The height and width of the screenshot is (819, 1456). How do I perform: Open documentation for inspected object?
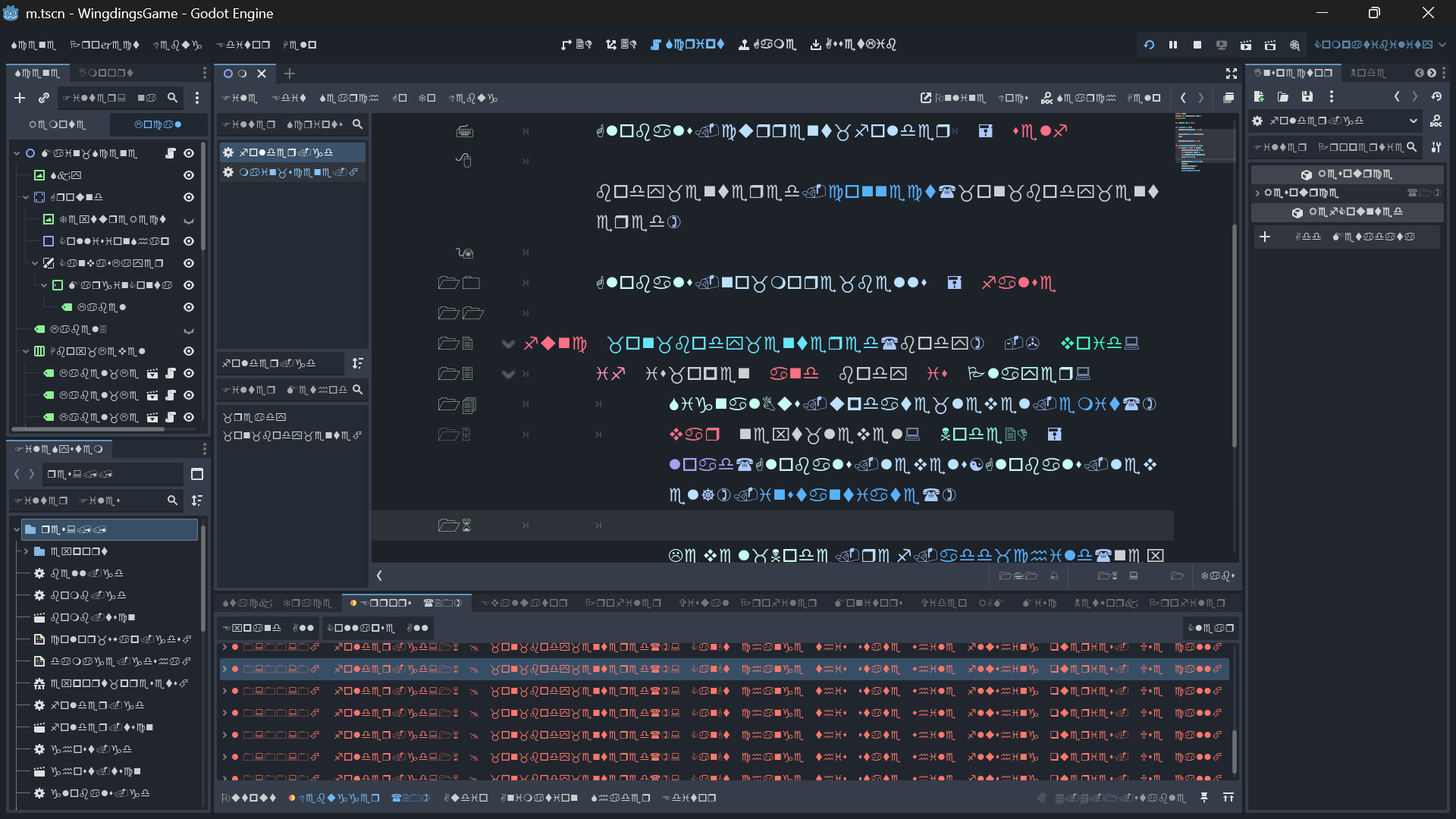(1436, 121)
